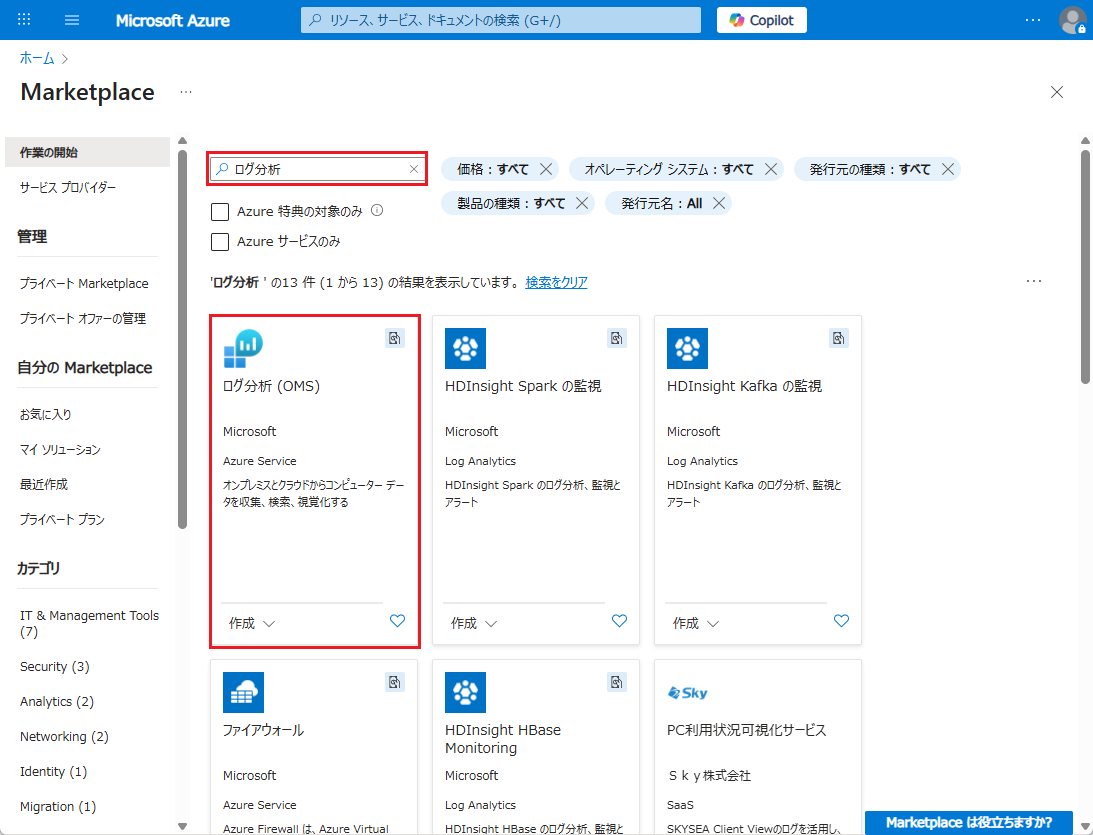
Task: Check the Azure サービスのみ checkbox
Action: pyautogui.click(x=220, y=242)
